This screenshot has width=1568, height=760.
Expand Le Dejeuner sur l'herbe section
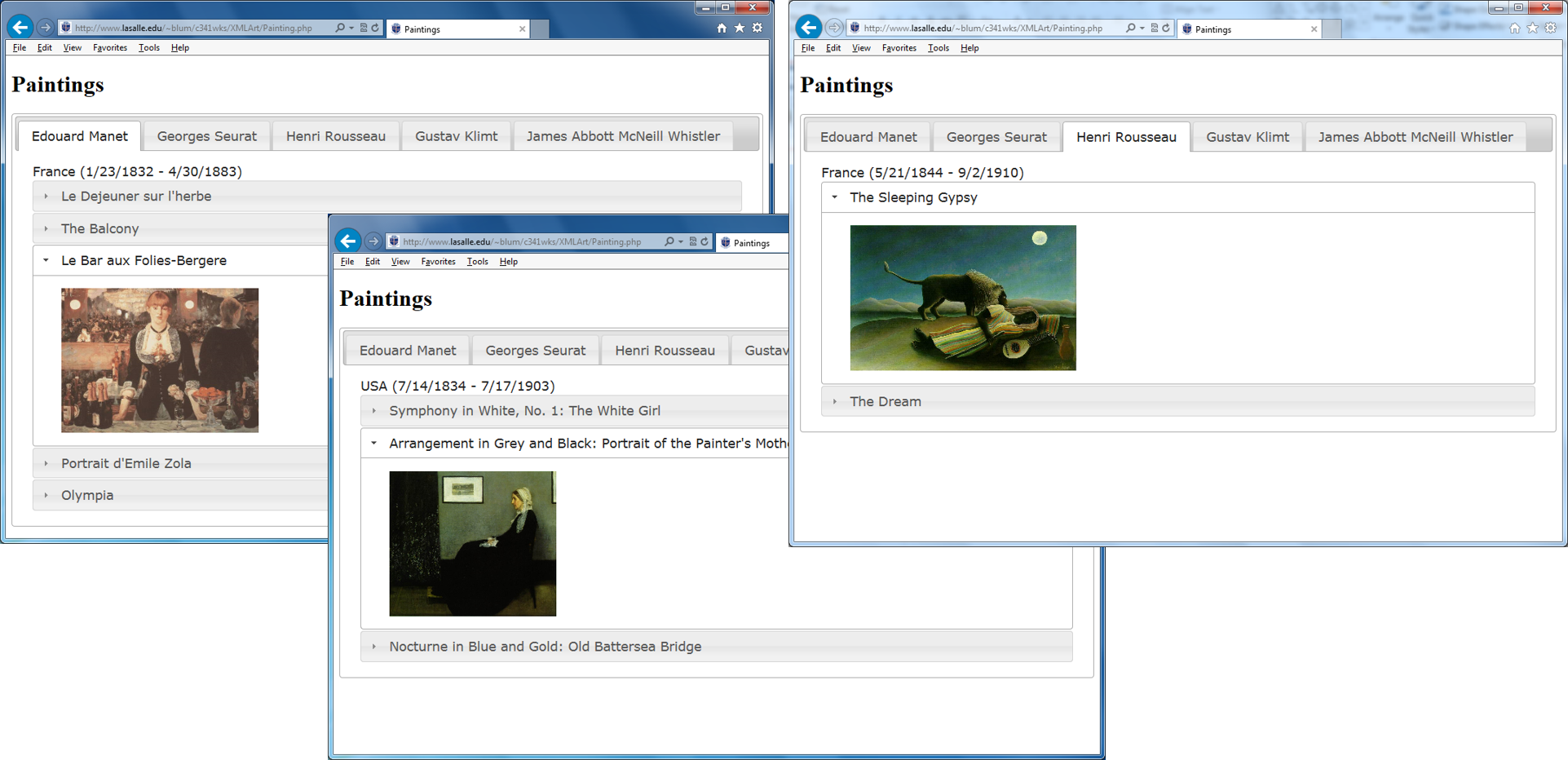pos(387,196)
